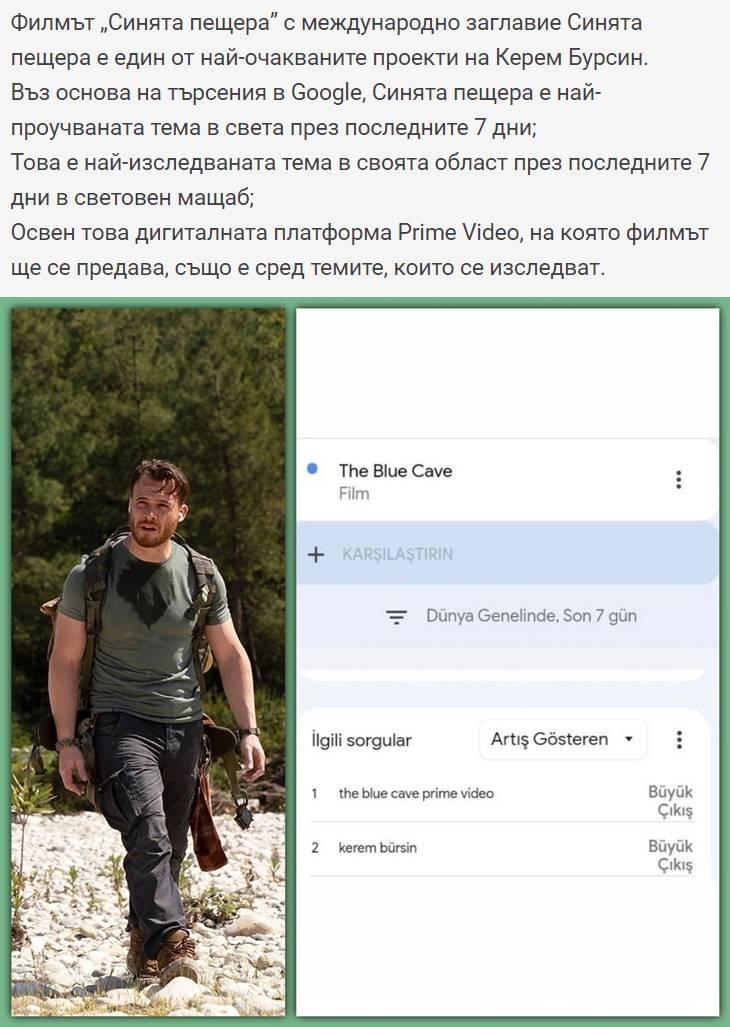Select the İlgili sorgular heading
This screenshot has width=730, height=1027.
(361, 740)
